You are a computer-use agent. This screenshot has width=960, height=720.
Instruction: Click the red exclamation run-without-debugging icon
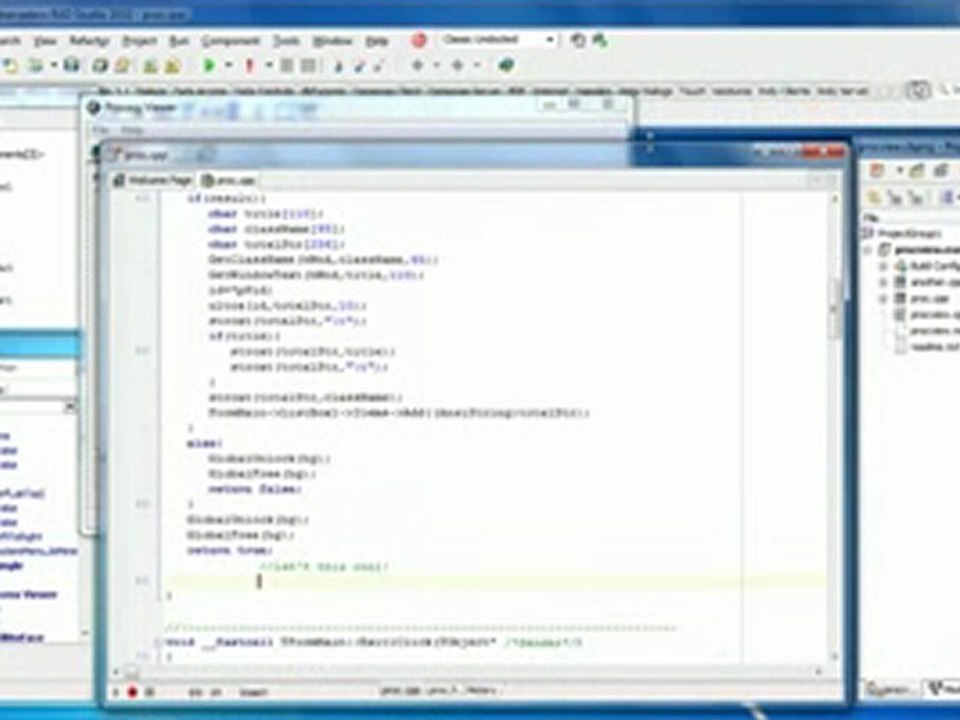pyautogui.click(x=249, y=65)
